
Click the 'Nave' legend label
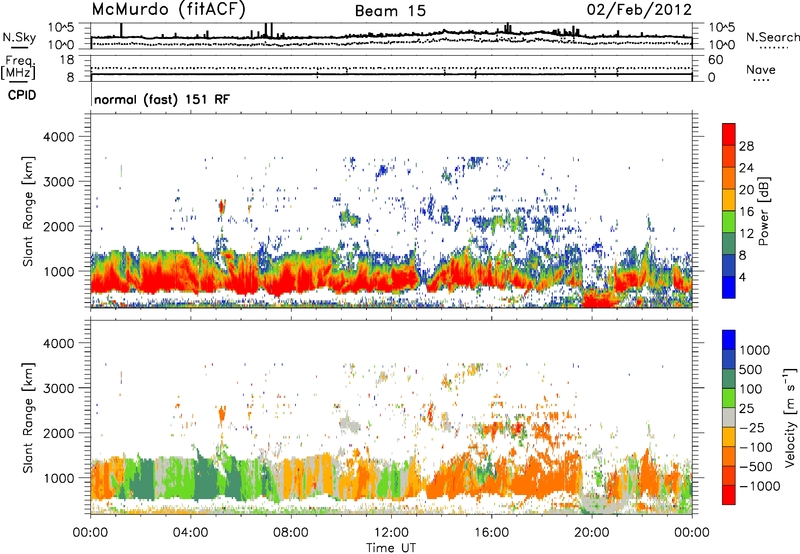(x=761, y=69)
